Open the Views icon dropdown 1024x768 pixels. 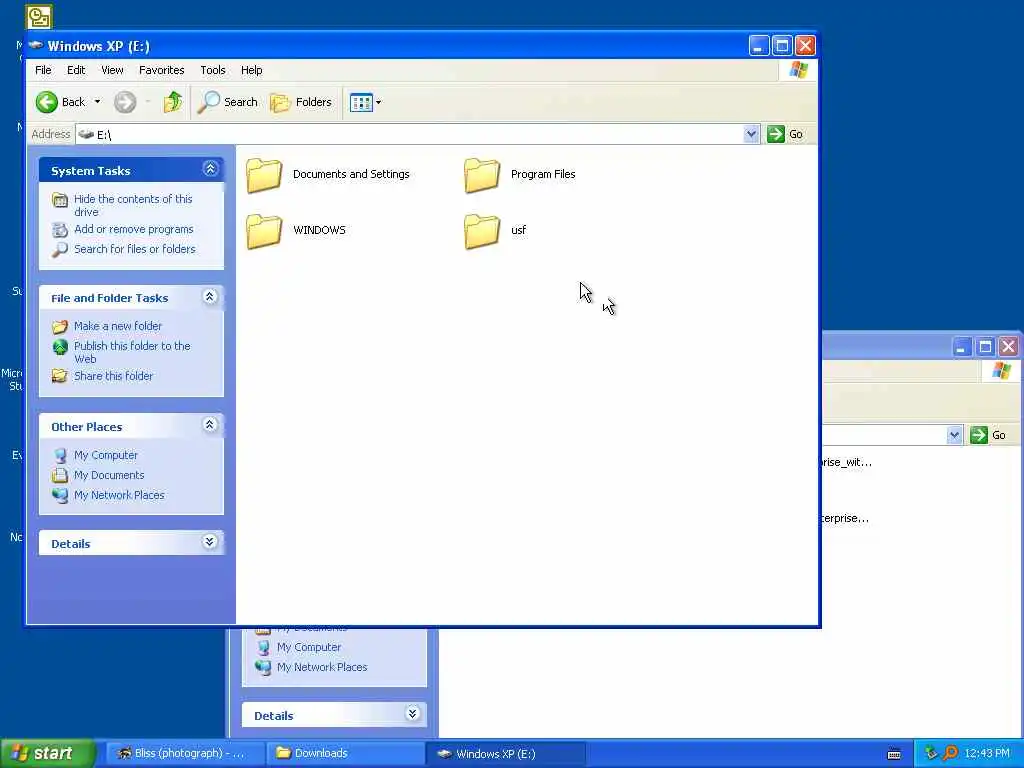click(x=365, y=102)
